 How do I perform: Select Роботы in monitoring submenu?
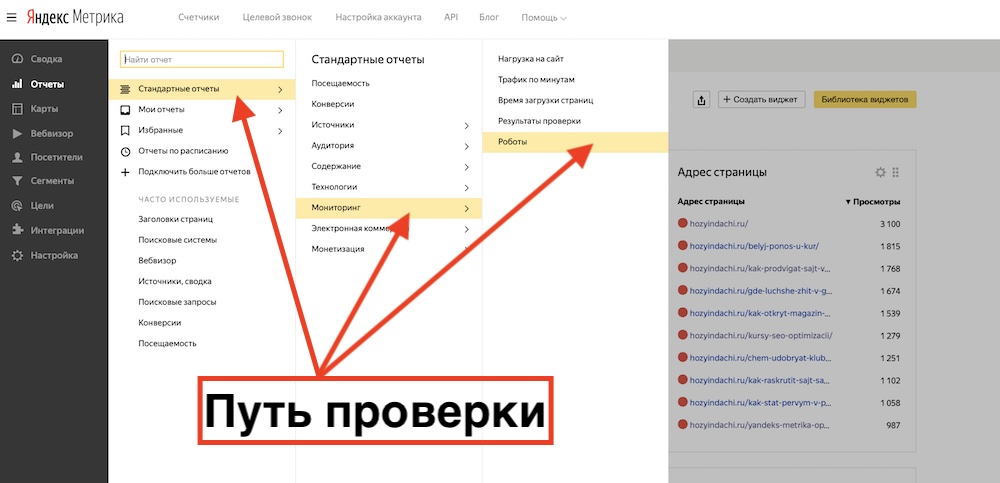point(575,142)
